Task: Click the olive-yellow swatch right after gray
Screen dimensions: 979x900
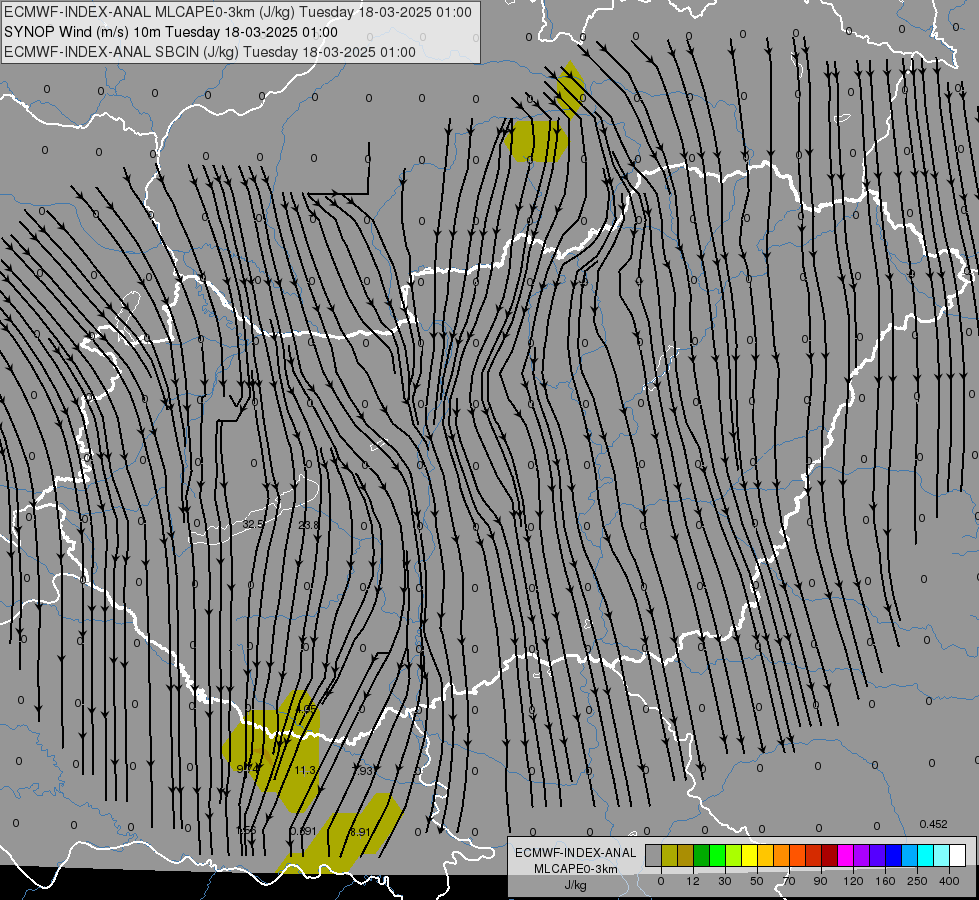Action: [669, 855]
